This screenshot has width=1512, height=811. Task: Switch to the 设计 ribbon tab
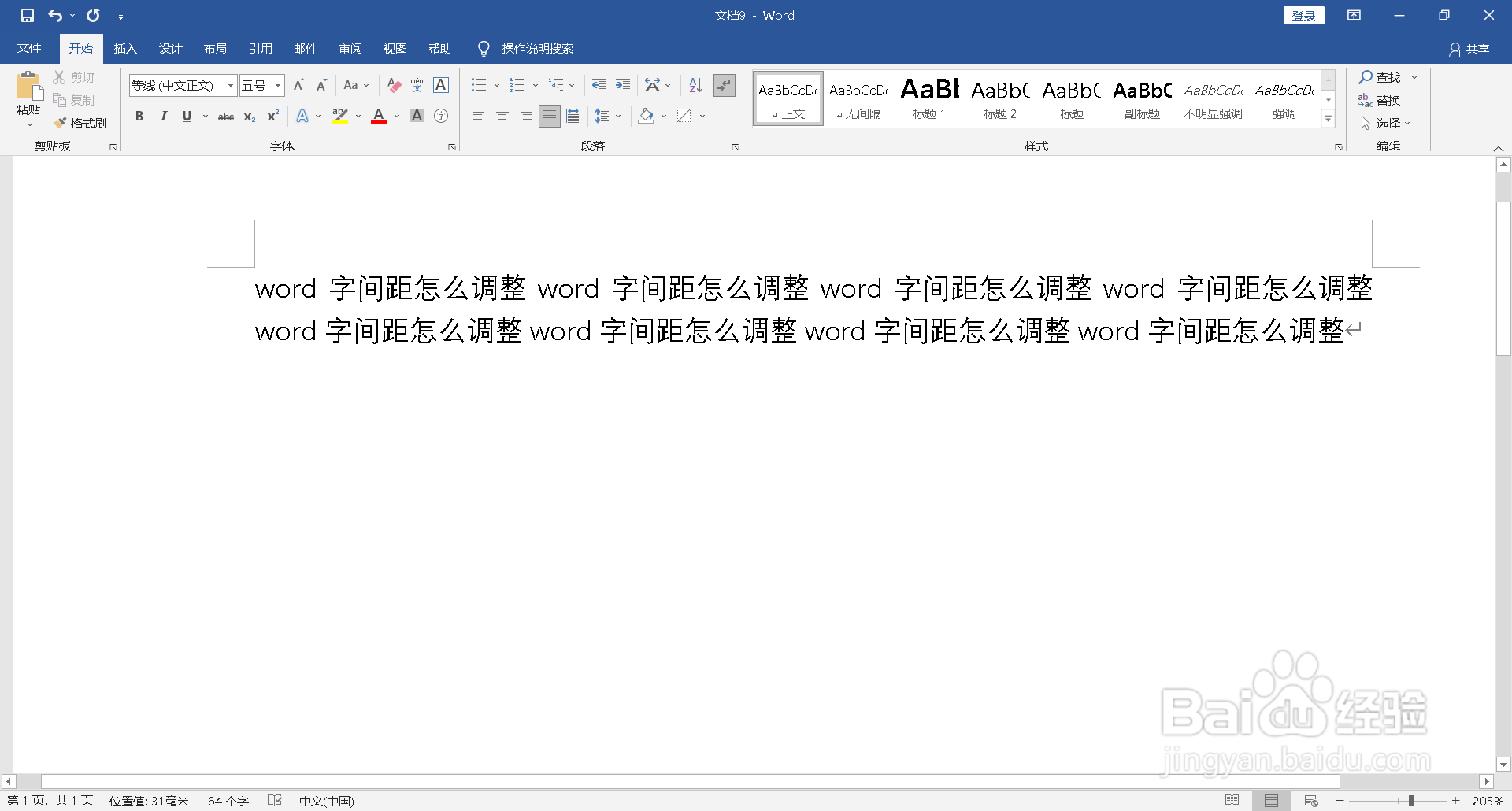point(170,49)
